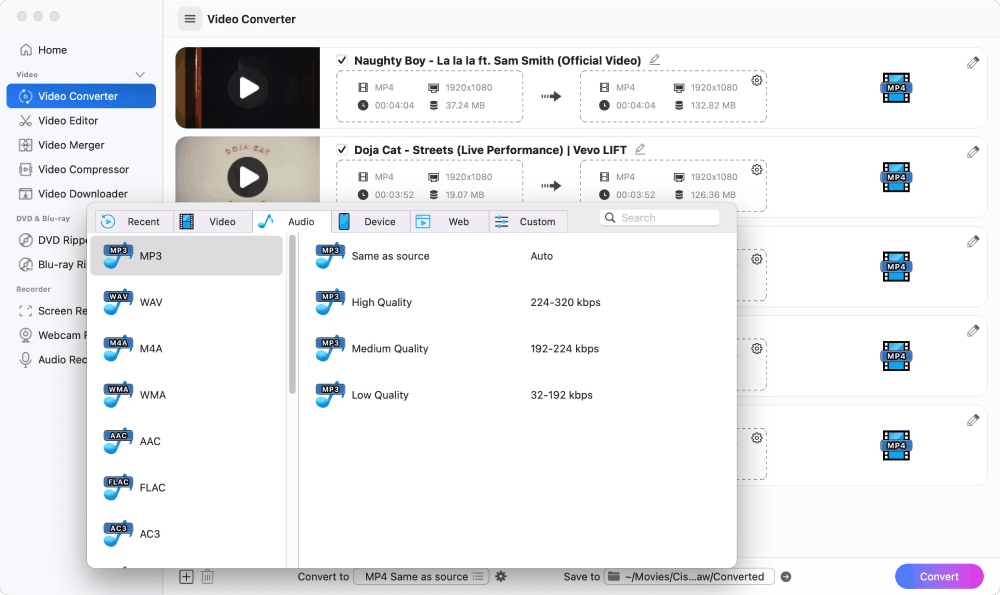Open output folder with the arrow icon
The width and height of the screenshot is (1000, 595).
coord(786,577)
